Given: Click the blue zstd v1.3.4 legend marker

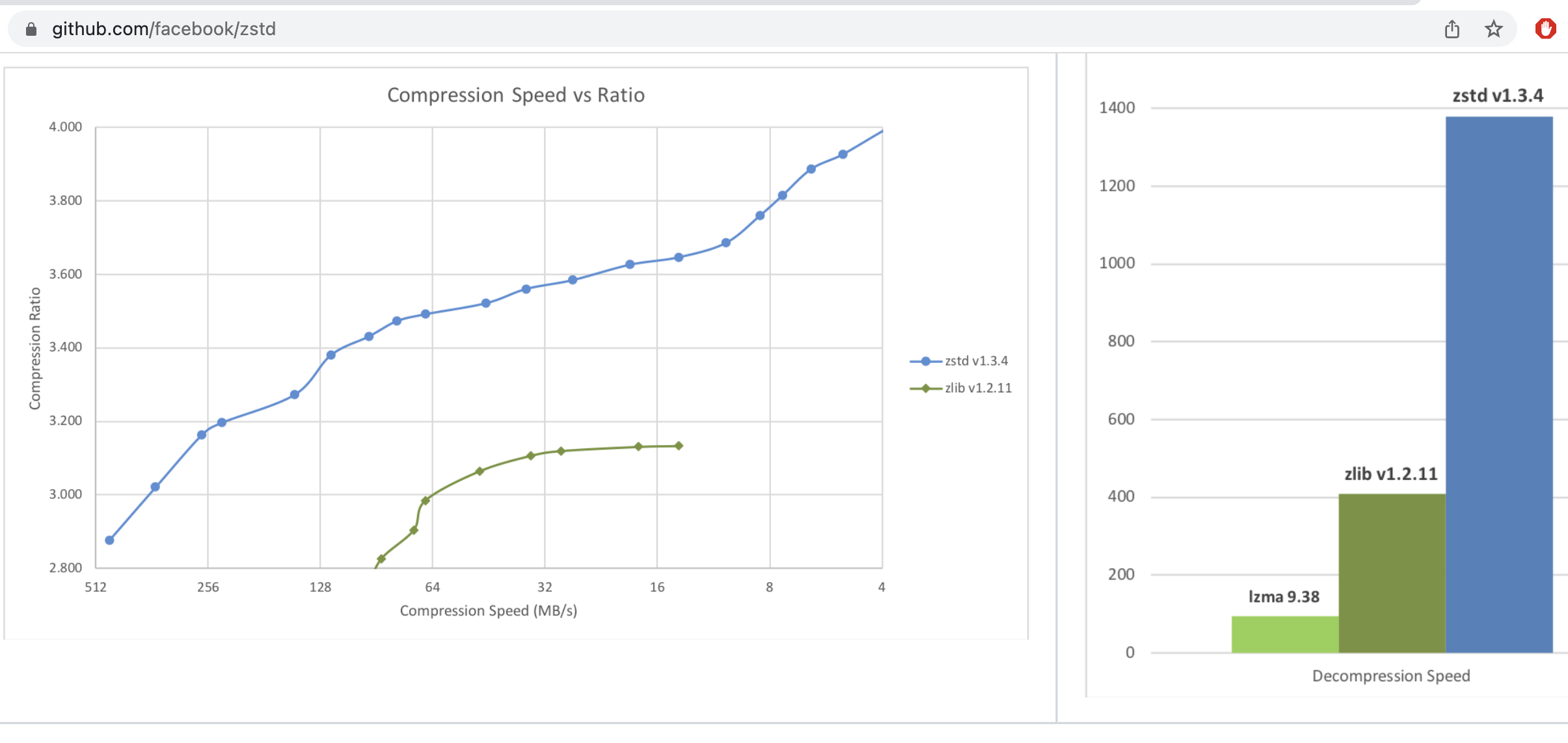Looking at the screenshot, I should pos(925,361).
